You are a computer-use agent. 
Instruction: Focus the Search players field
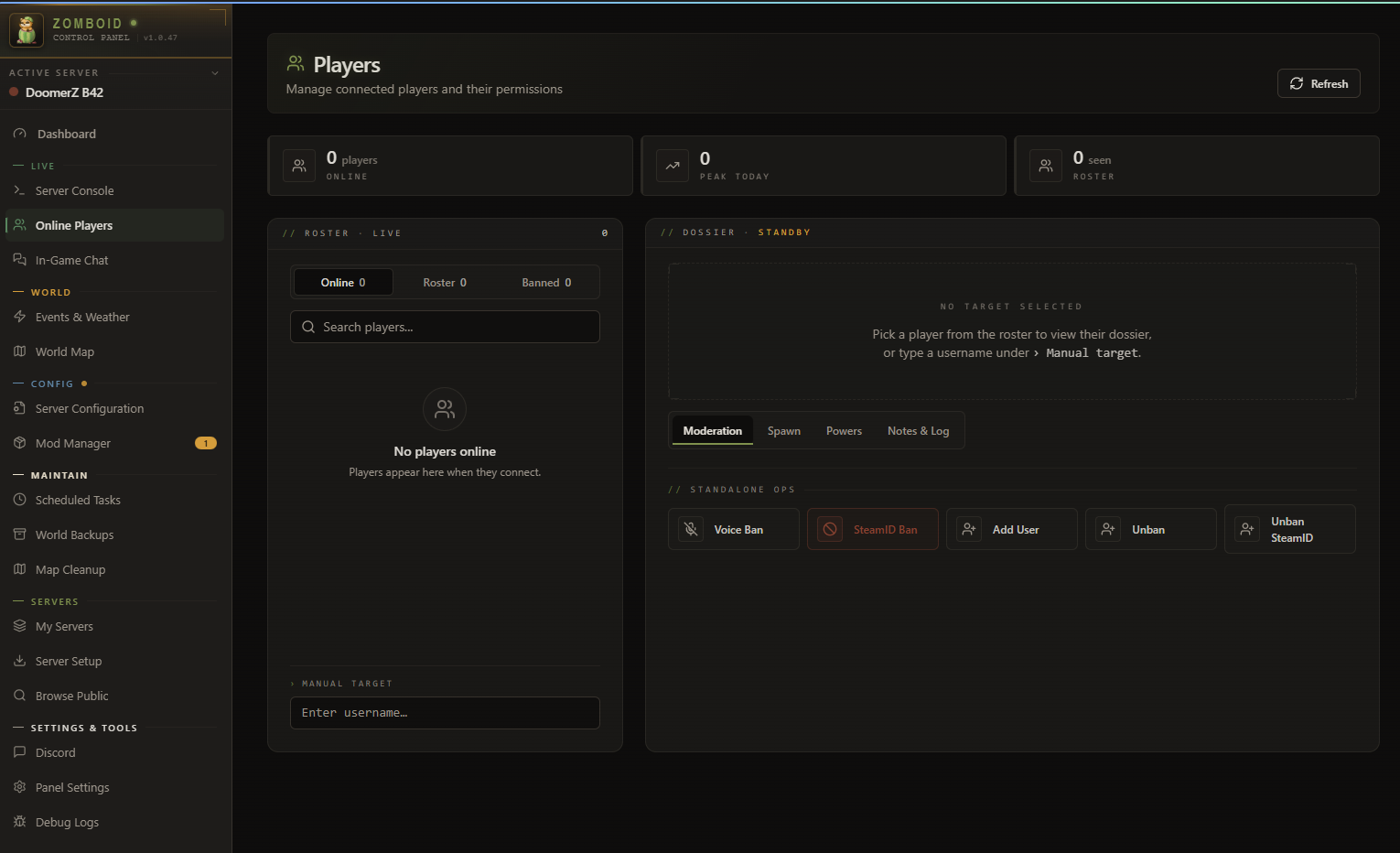(x=445, y=327)
